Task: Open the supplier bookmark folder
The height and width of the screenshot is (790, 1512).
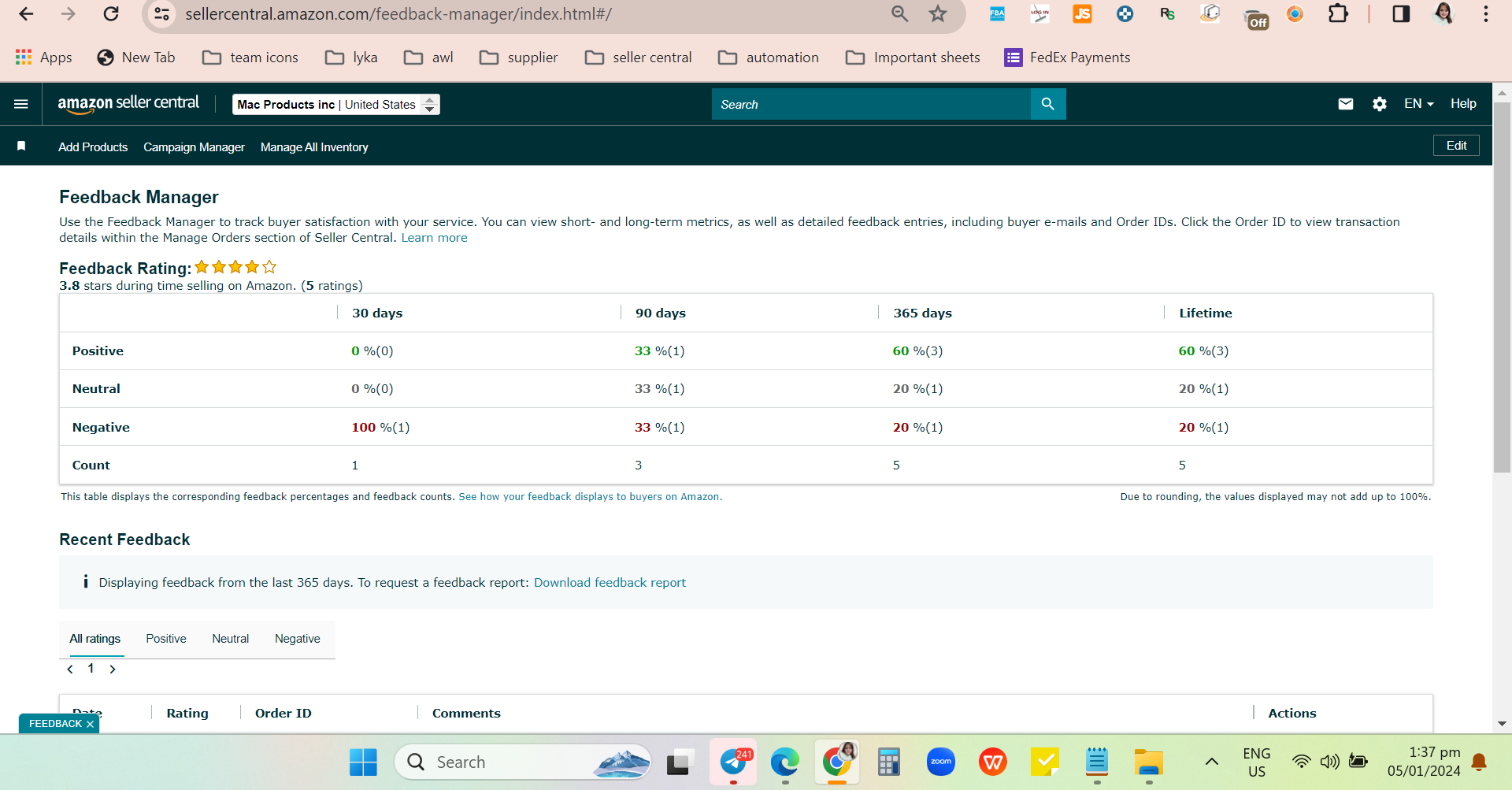Action: (518, 57)
